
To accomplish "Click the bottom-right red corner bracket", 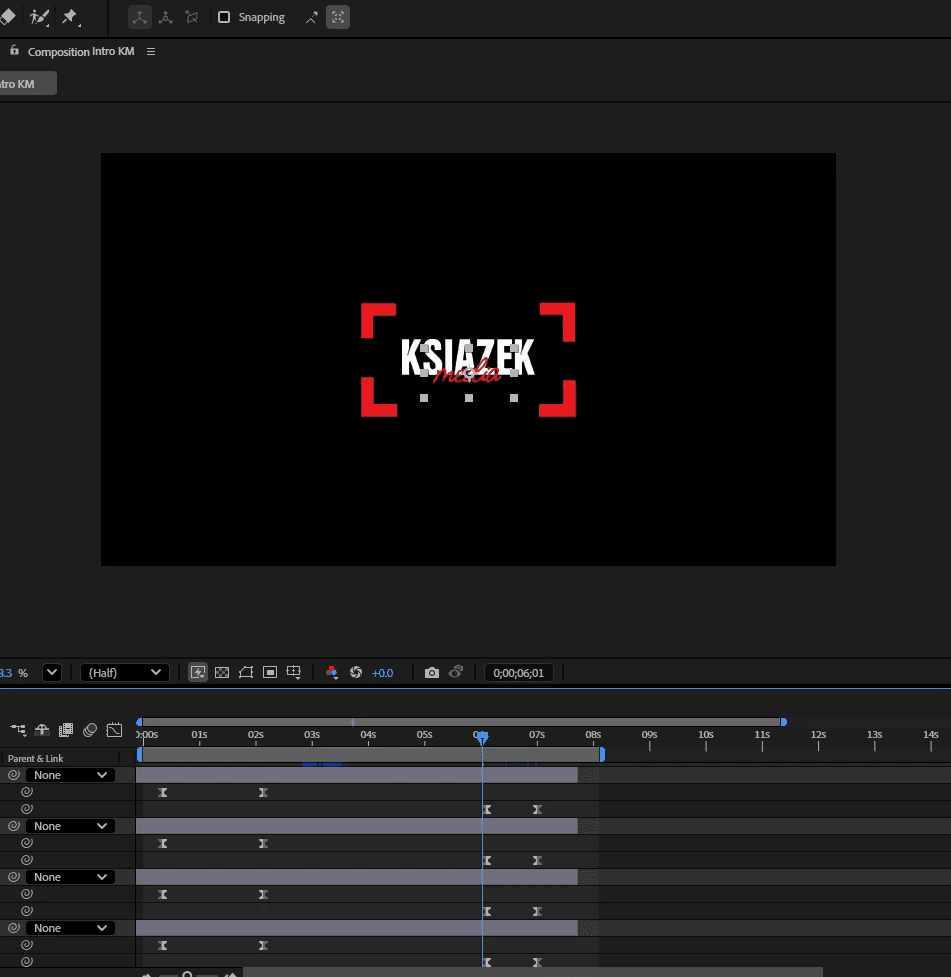I will pos(558,399).
